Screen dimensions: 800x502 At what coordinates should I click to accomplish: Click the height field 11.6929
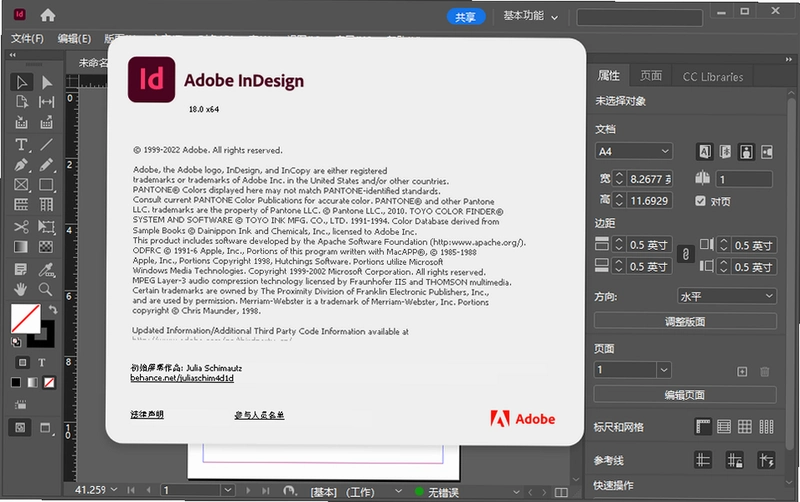649,200
